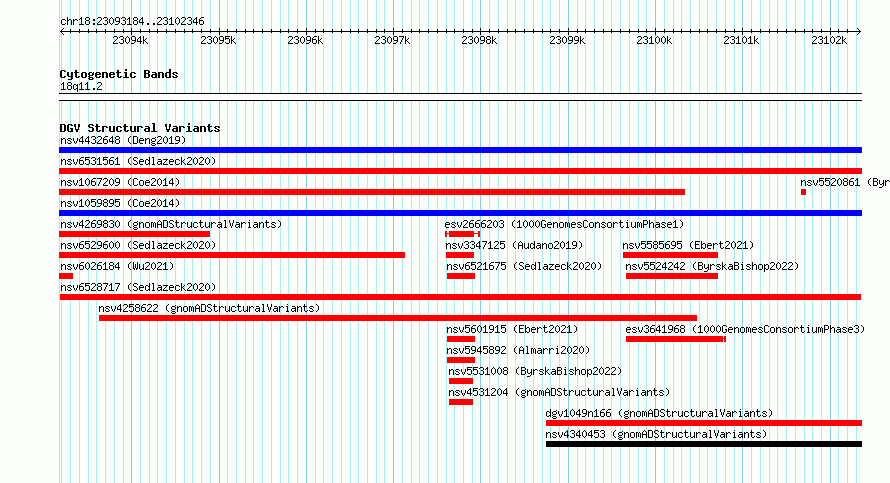Click the red bar under nsv5601915

click(461, 339)
